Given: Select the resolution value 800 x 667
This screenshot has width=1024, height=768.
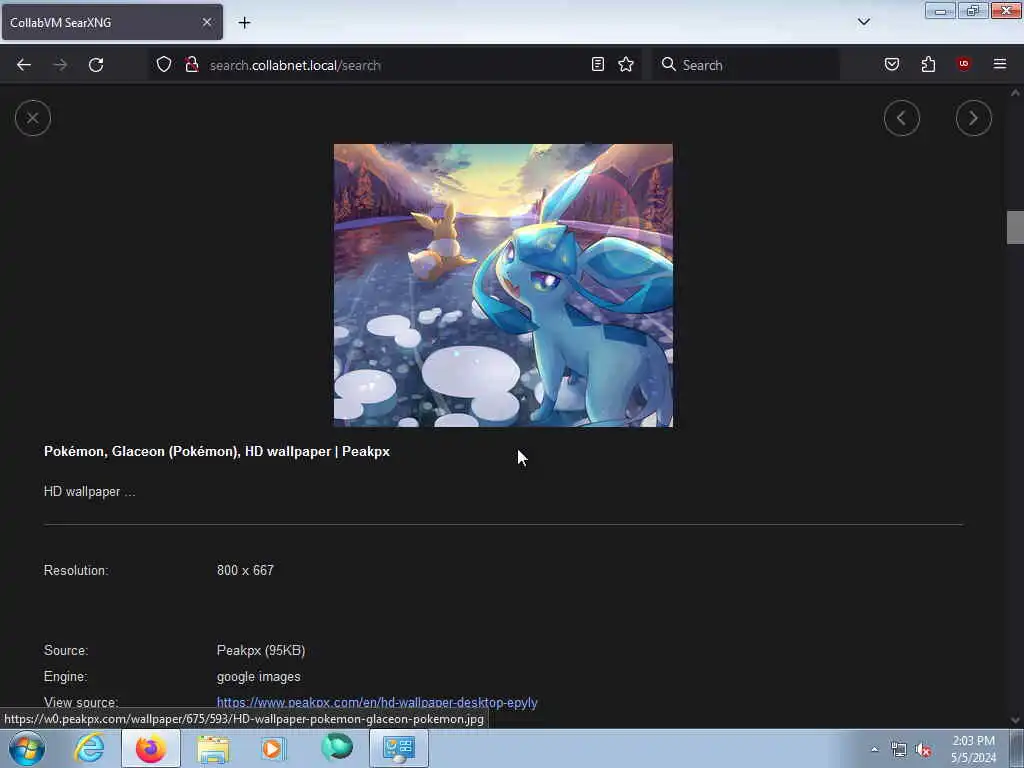Looking at the screenshot, I should [x=245, y=570].
